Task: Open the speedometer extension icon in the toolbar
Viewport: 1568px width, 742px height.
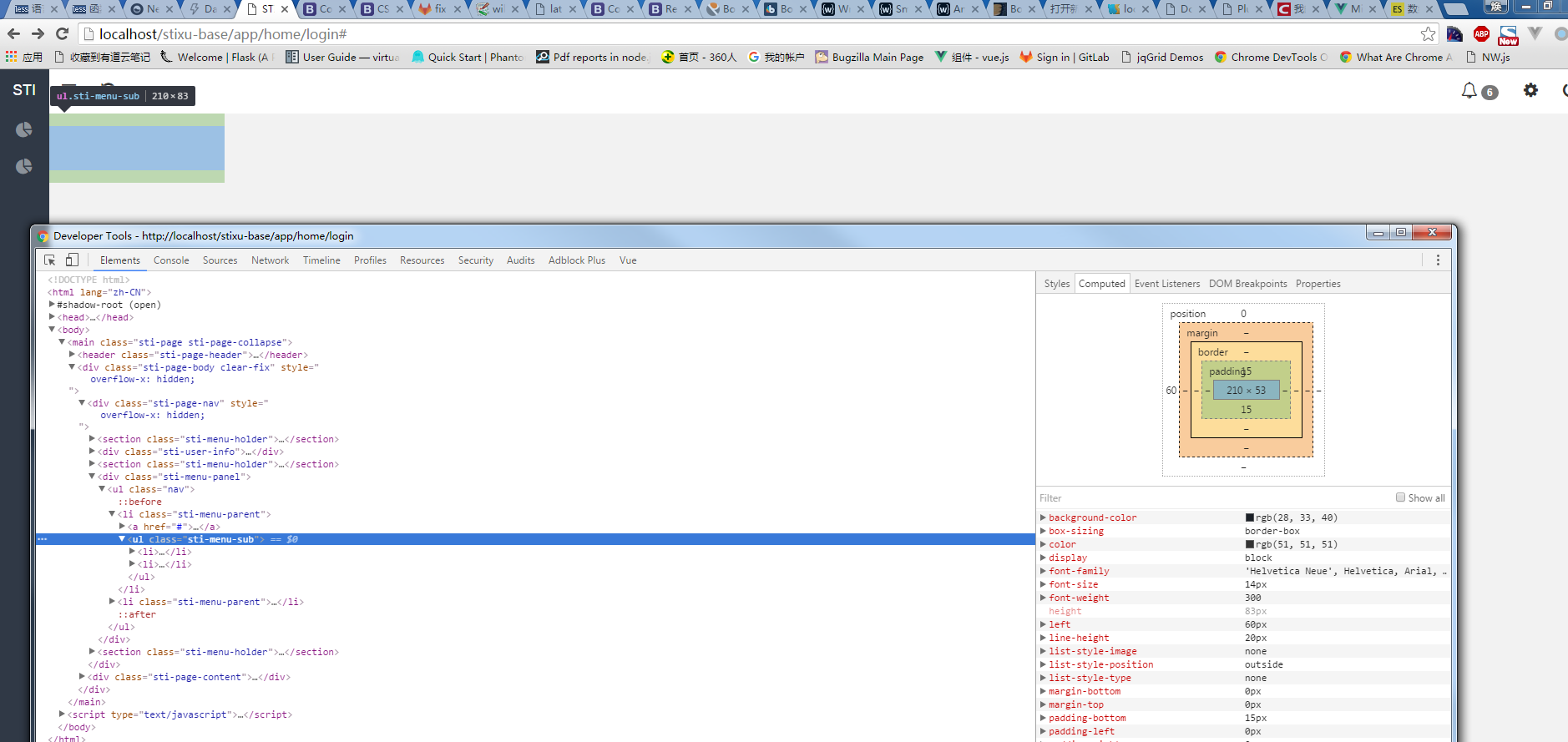Action: coord(1454,34)
